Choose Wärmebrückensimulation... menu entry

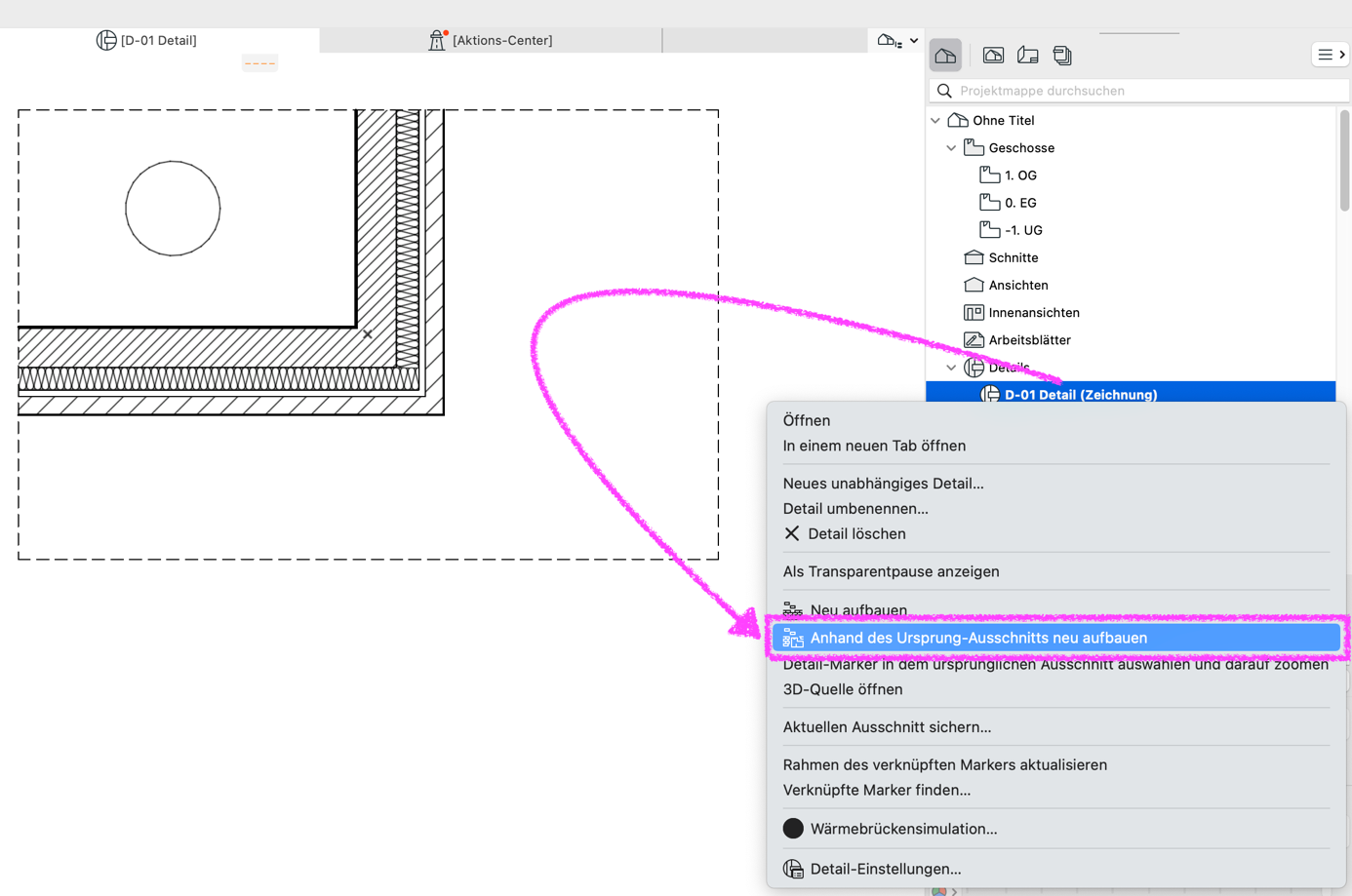pyautogui.click(x=903, y=829)
